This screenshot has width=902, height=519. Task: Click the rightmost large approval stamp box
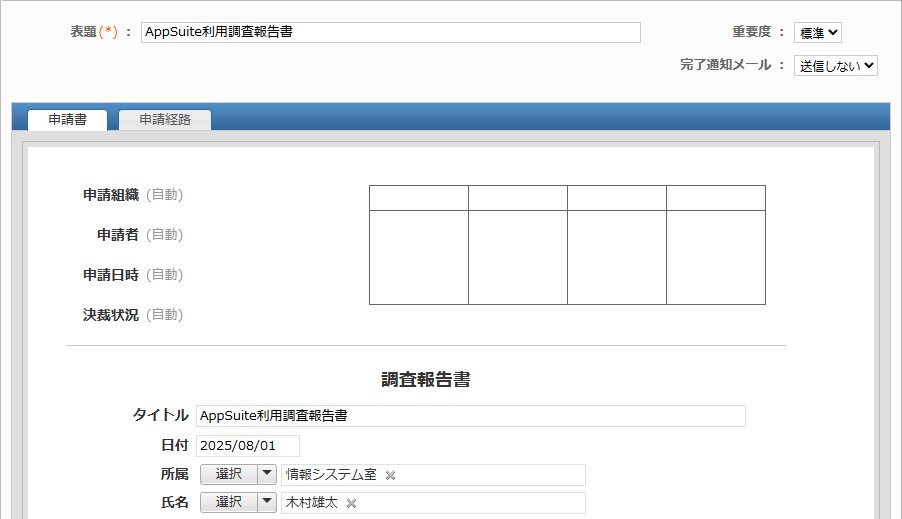click(715, 257)
